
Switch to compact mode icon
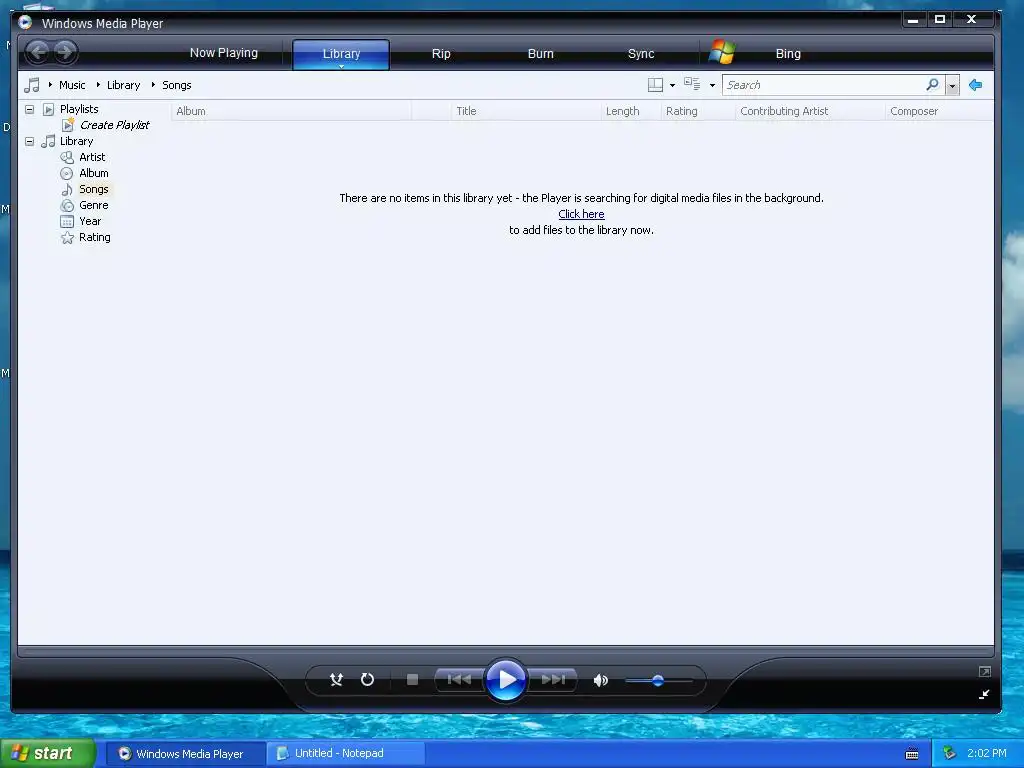985,694
